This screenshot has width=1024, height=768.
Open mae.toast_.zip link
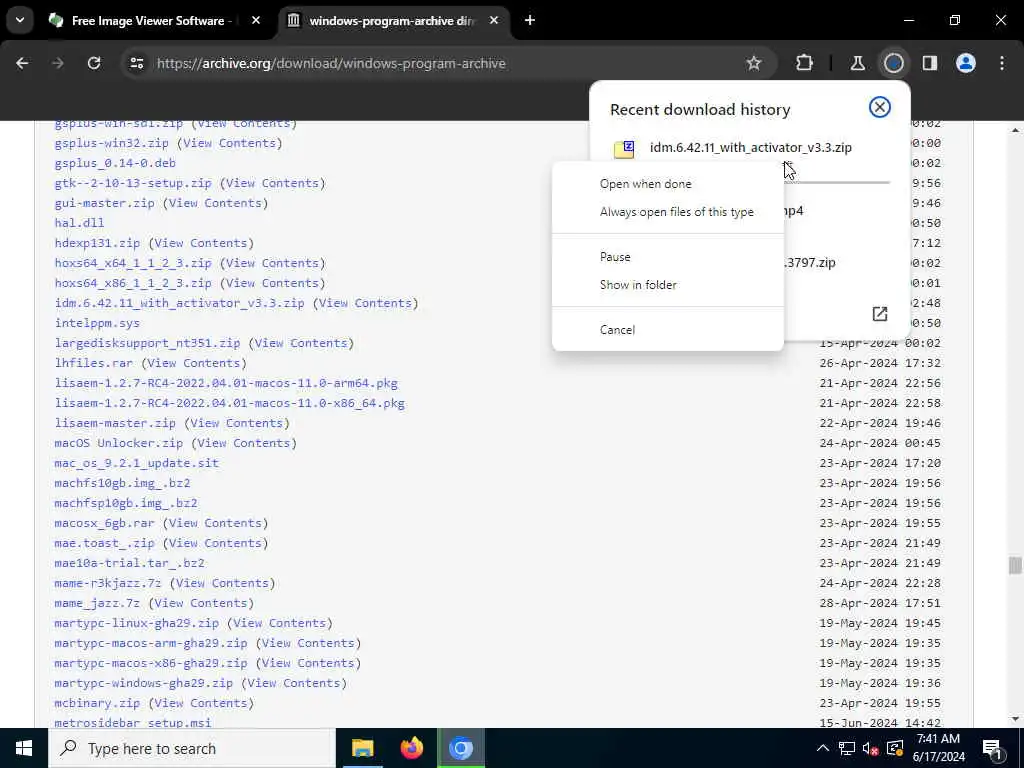click(x=104, y=543)
